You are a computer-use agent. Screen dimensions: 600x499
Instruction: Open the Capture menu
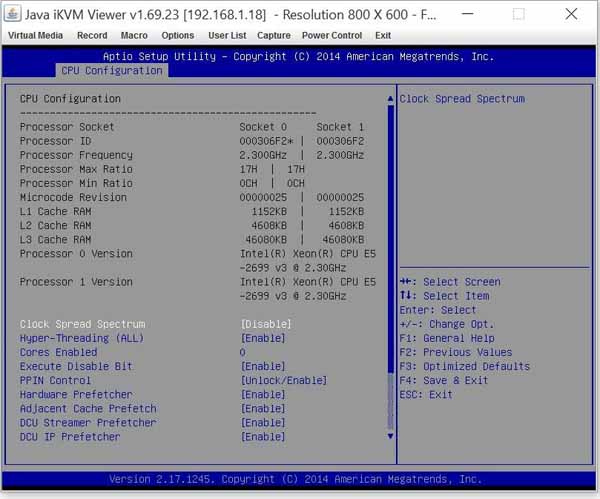pos(274,35)
